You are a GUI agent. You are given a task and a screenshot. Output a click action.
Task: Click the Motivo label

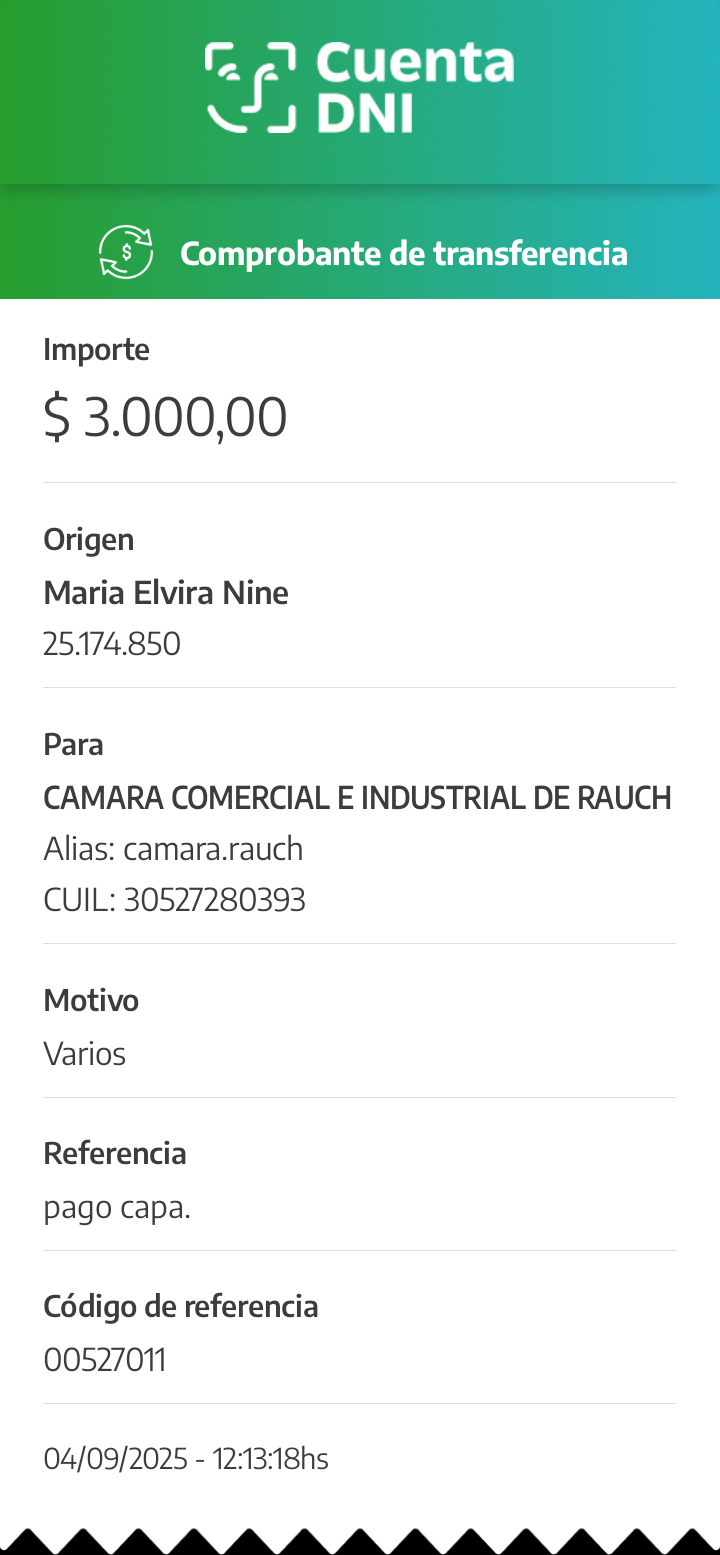(x=91, y=1000)
